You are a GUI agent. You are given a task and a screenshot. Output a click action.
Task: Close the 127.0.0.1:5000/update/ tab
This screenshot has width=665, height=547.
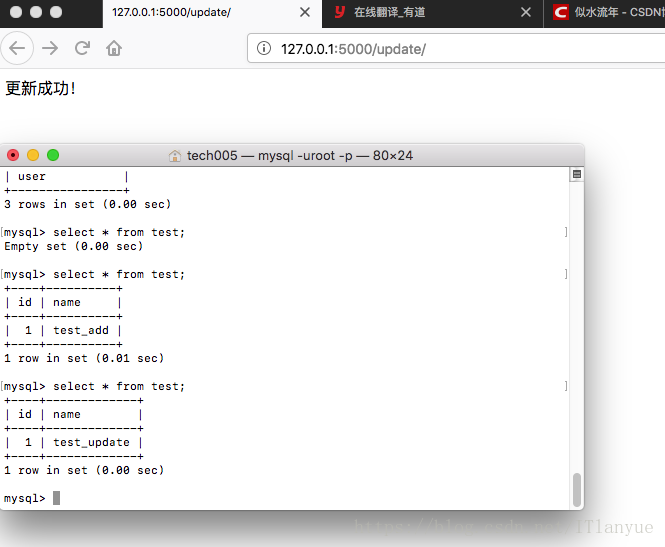[305, 12]
